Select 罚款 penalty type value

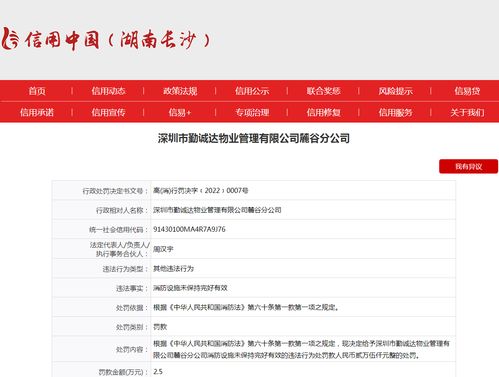coord(160,327)
